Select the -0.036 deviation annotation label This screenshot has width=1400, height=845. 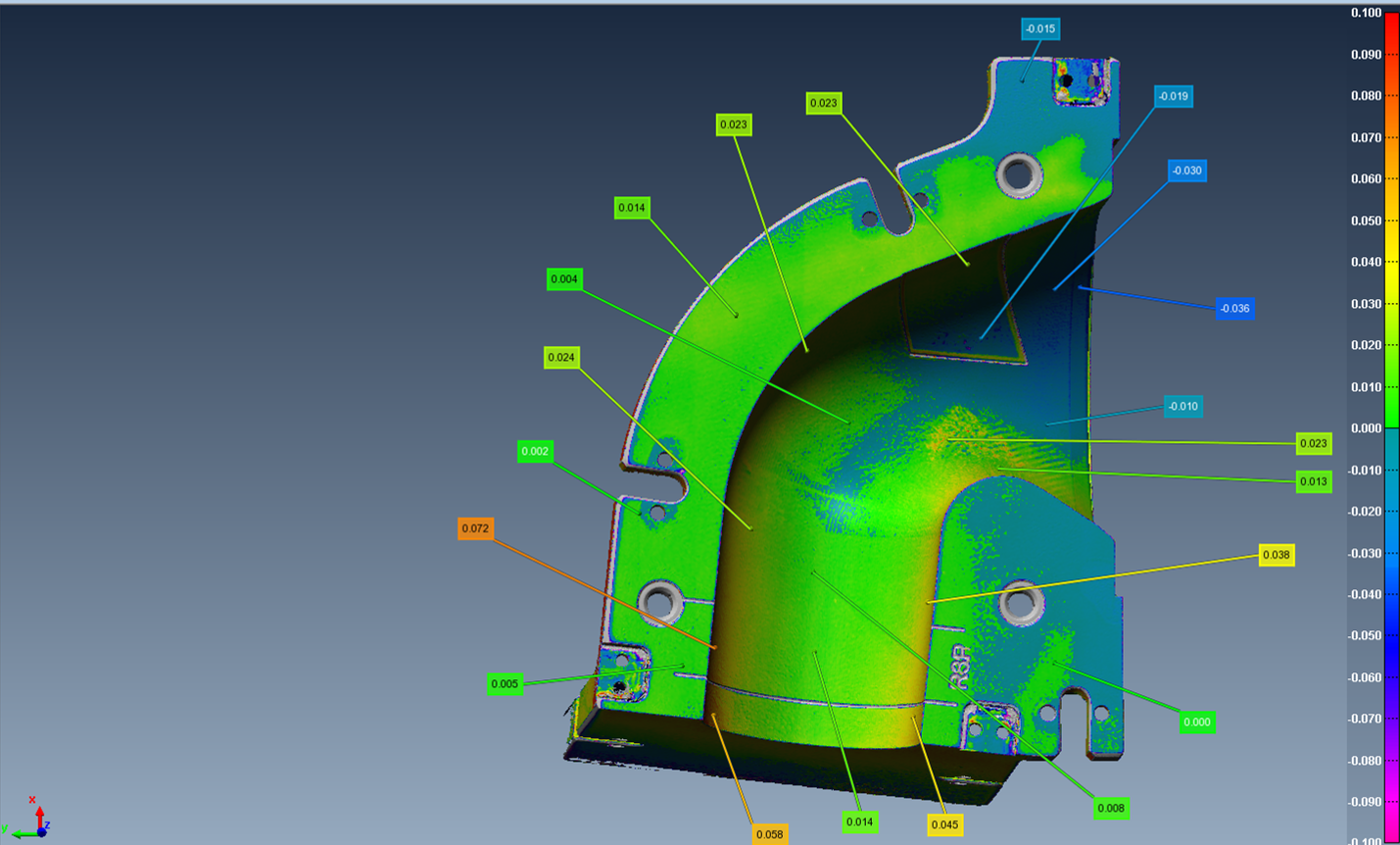(x=1235, y=309)
